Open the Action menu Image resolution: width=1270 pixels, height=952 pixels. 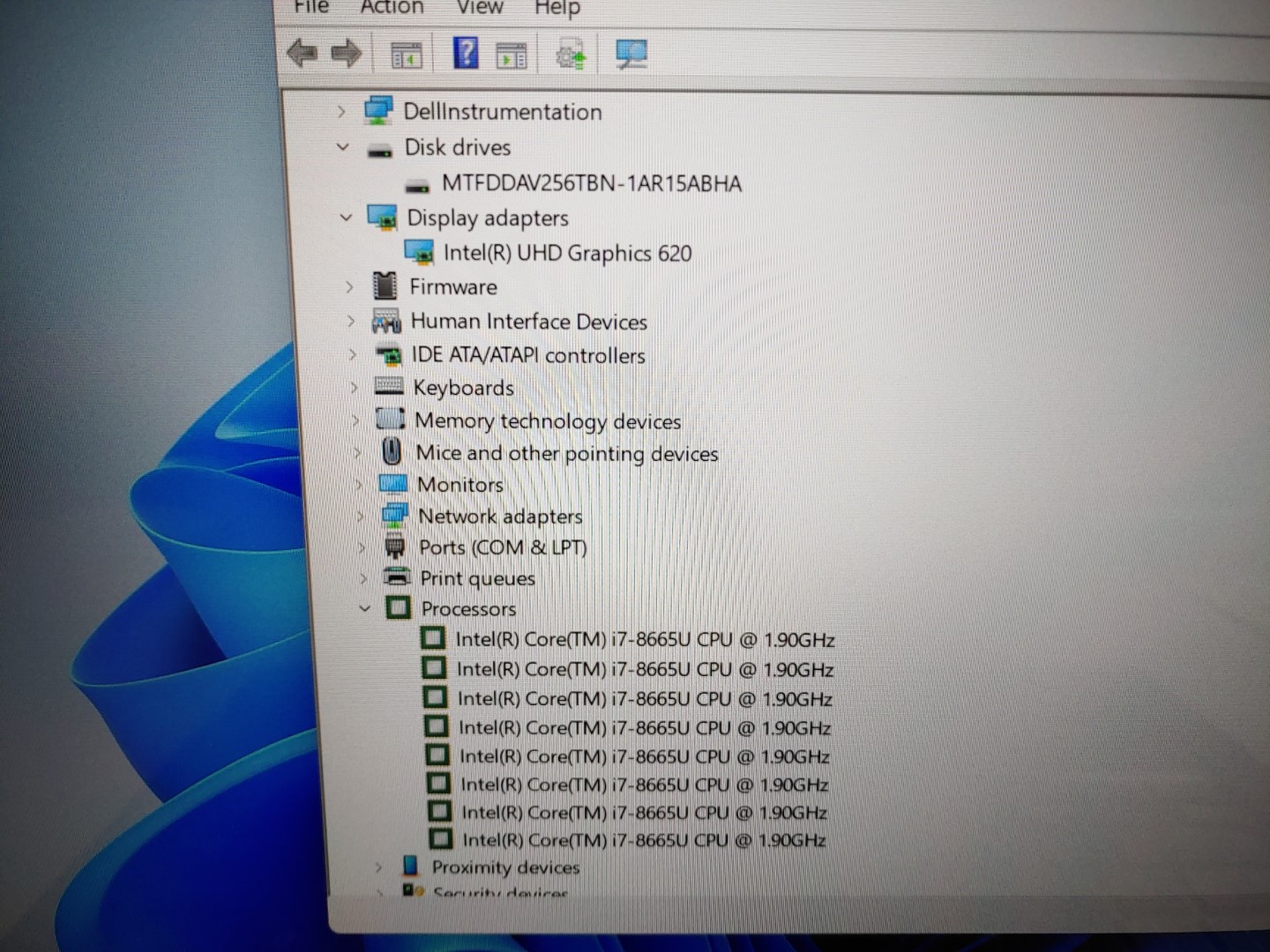click(x=392, y=6)
